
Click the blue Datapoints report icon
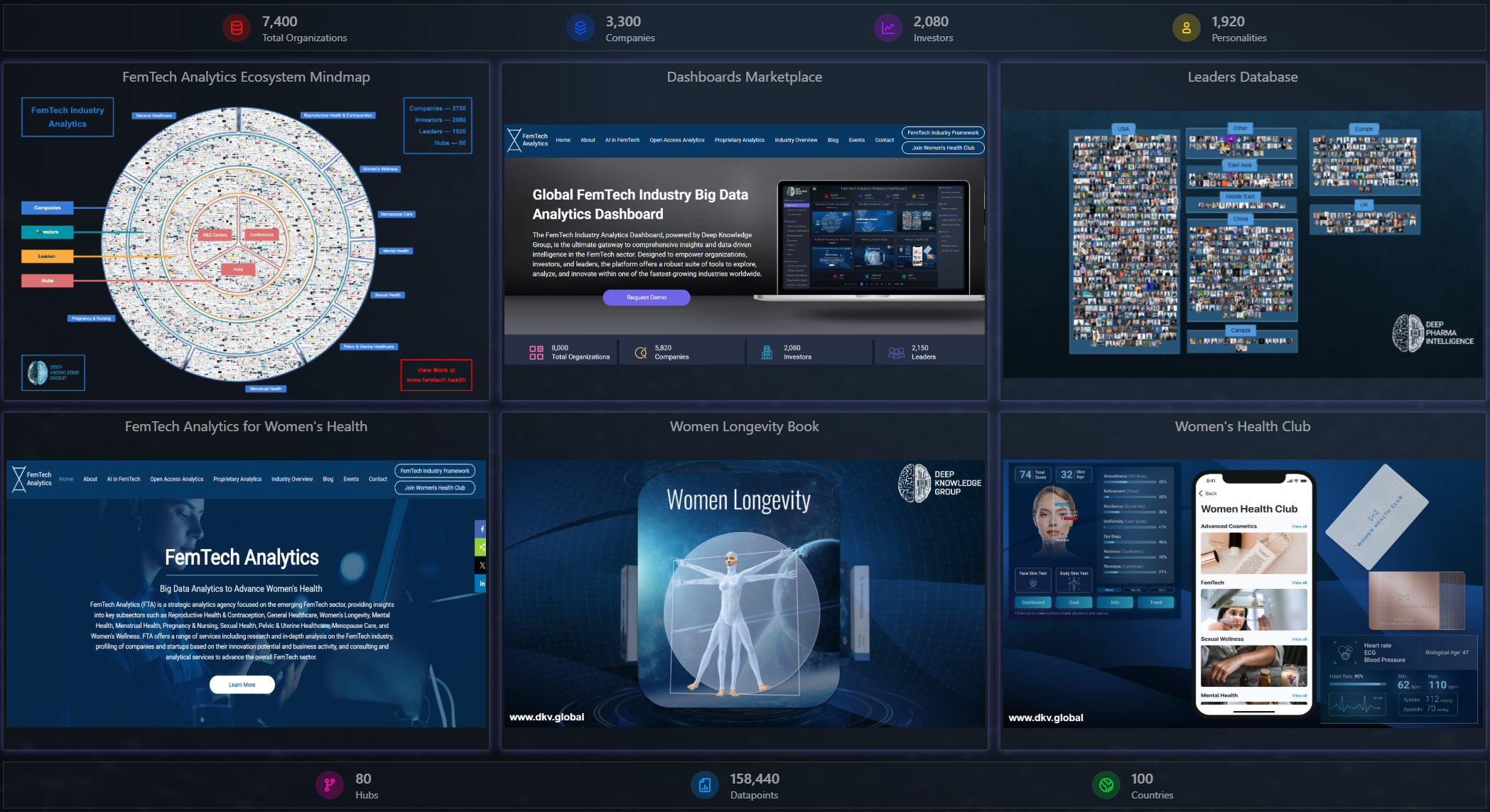click(x=704, y=785)
